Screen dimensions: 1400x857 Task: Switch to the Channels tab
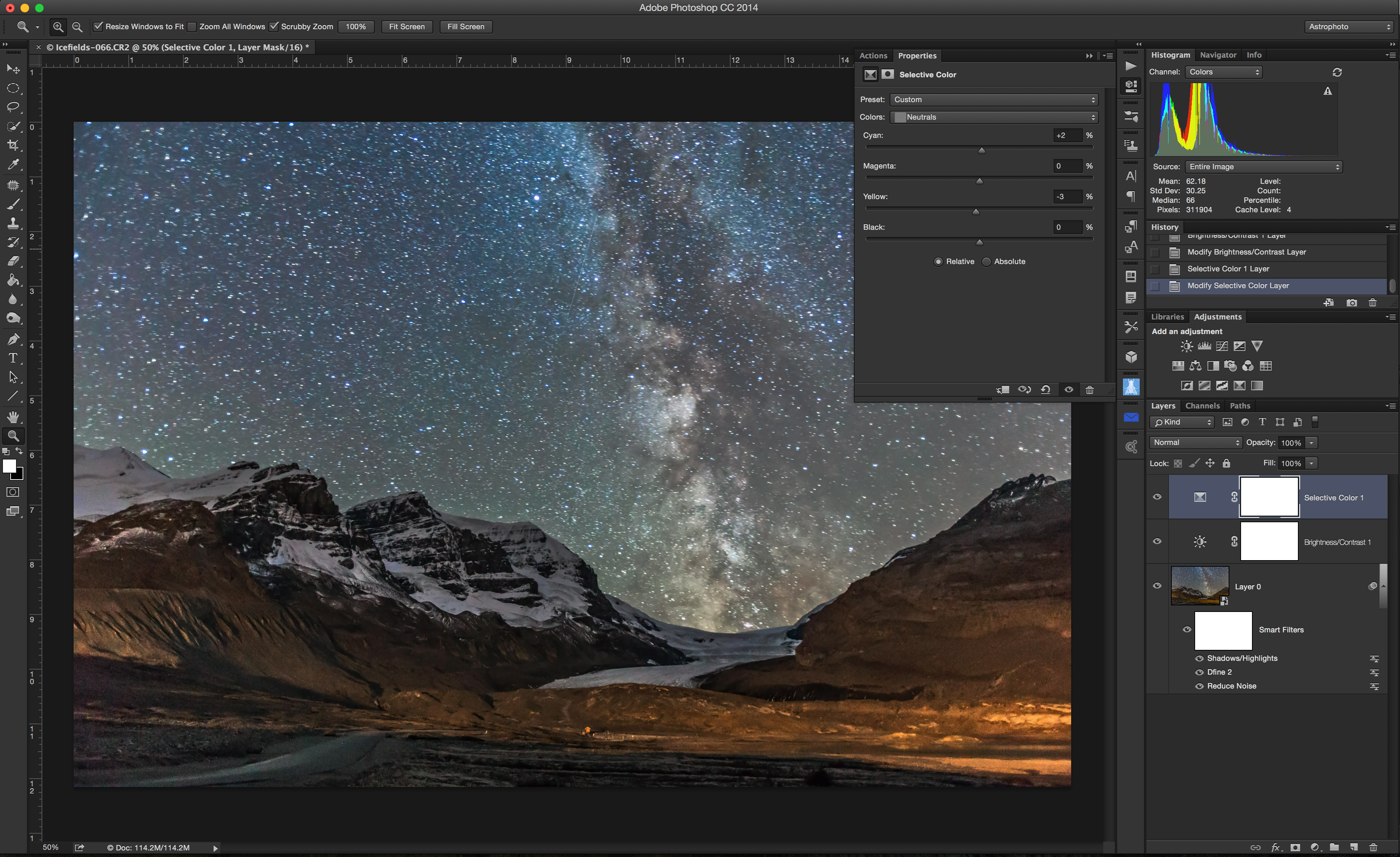coord(1202,406)
